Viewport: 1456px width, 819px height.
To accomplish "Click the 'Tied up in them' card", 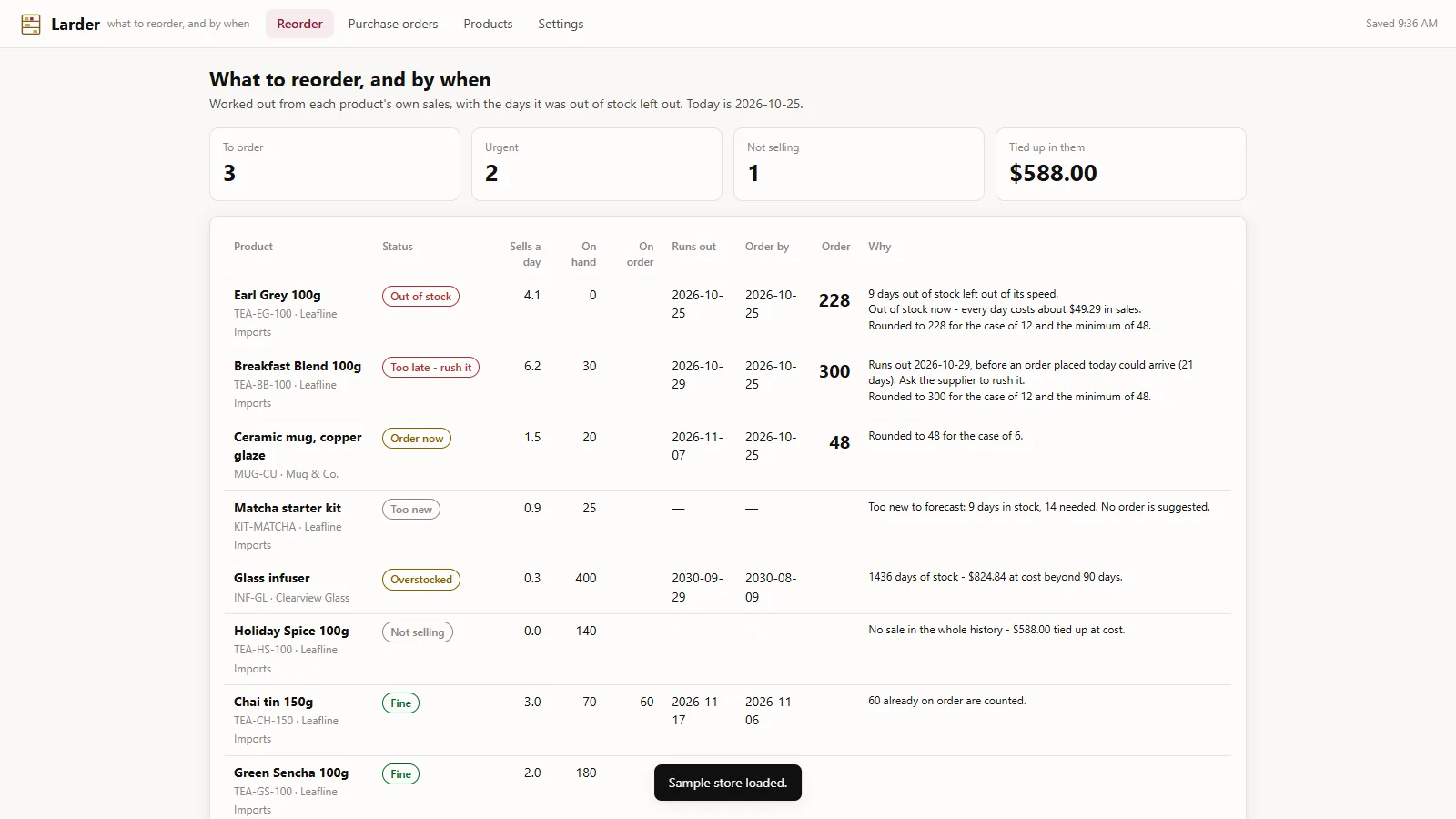I will (1121, 164).
